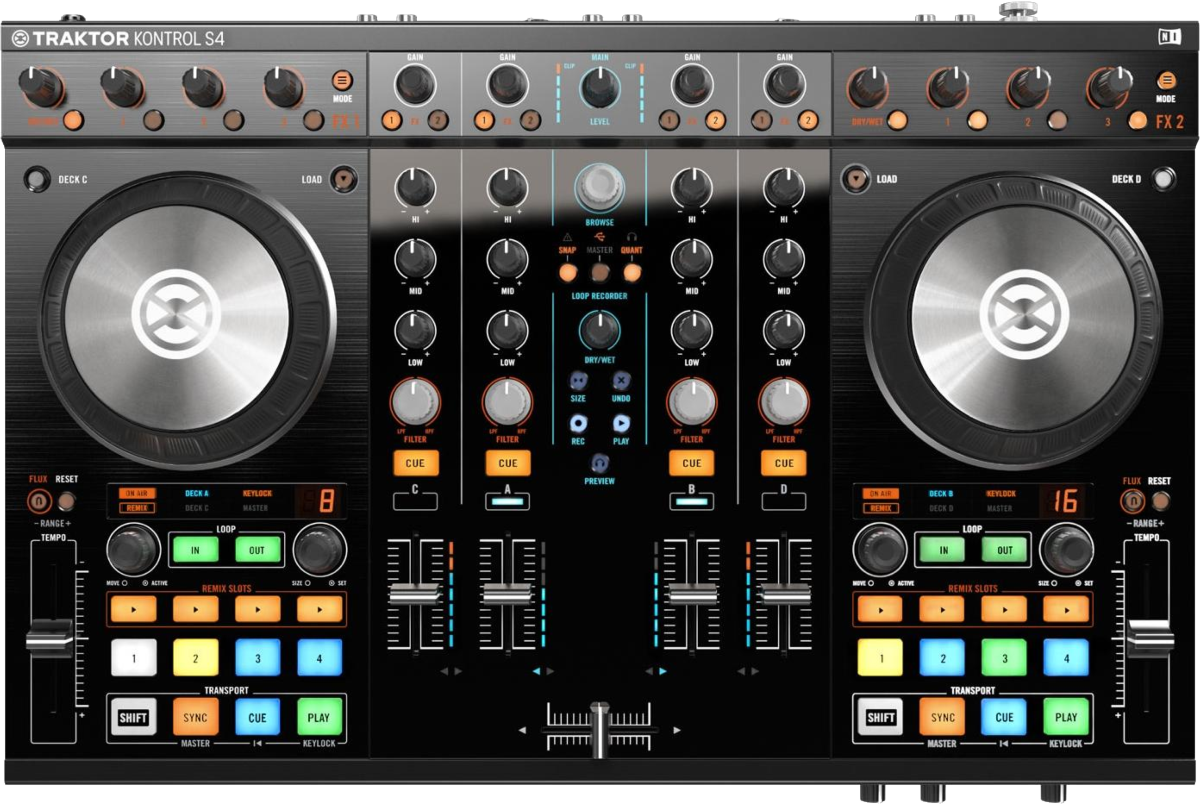
Task: Toggle channel D headphone CUE button
Action: coord(784,463)
